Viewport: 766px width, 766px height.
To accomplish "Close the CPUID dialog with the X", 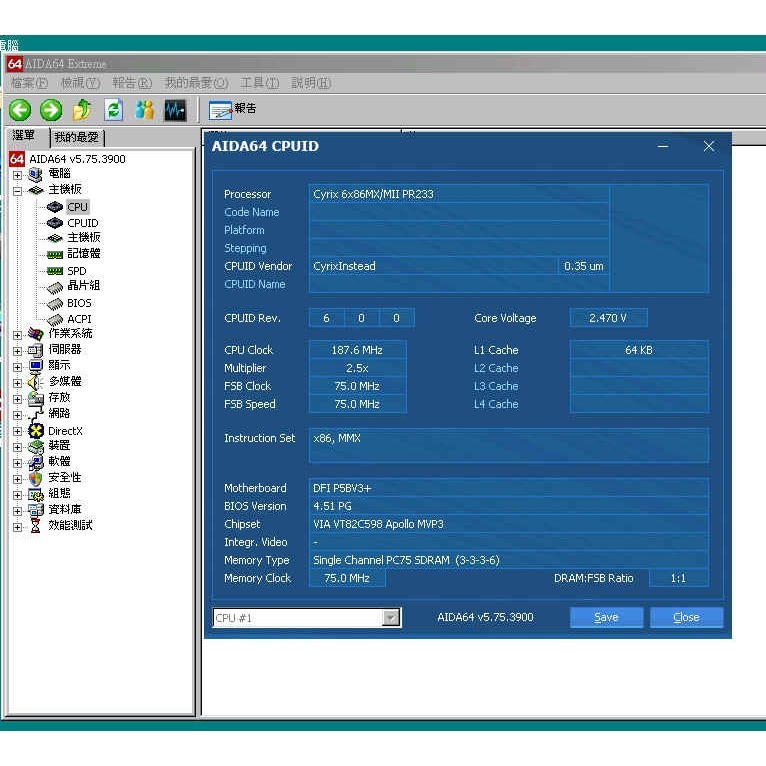I will (709, 146).
